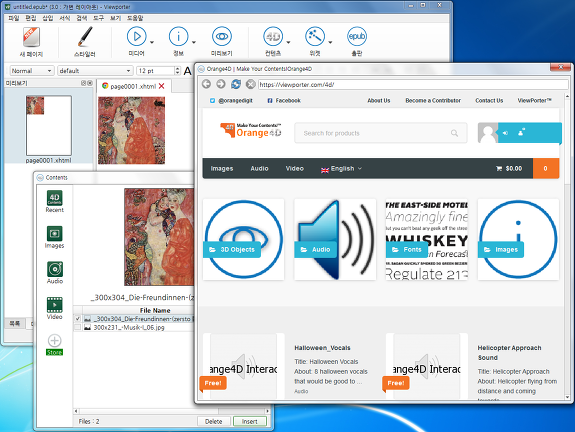
Task: Click the Media play icon
Action: tap(136, 36)
